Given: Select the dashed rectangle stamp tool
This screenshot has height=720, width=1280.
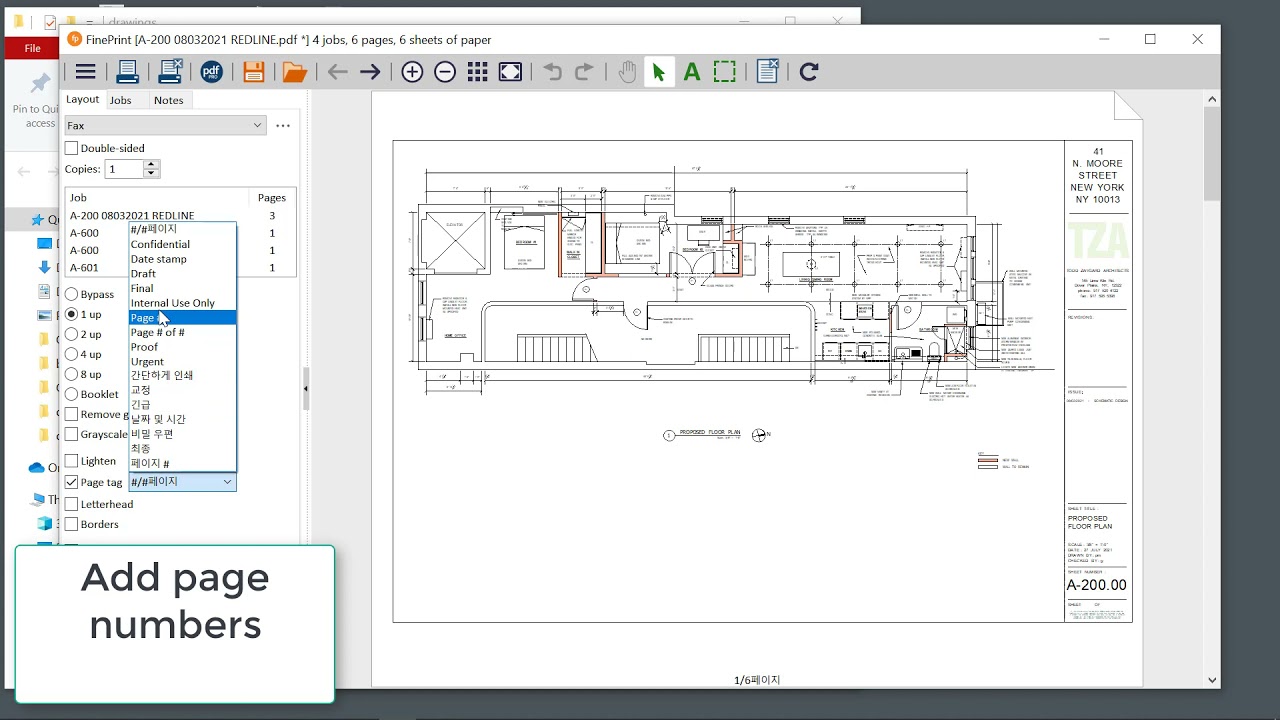Looking at the screenshot, I should coord(724,71).
